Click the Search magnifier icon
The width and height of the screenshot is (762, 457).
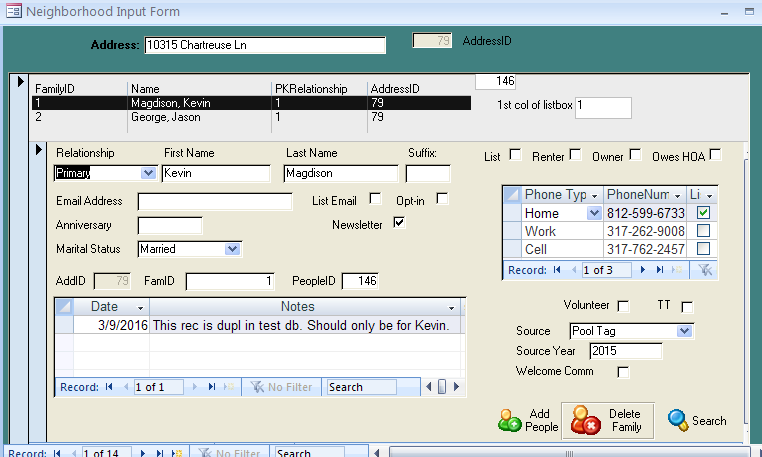click(677, 421)
